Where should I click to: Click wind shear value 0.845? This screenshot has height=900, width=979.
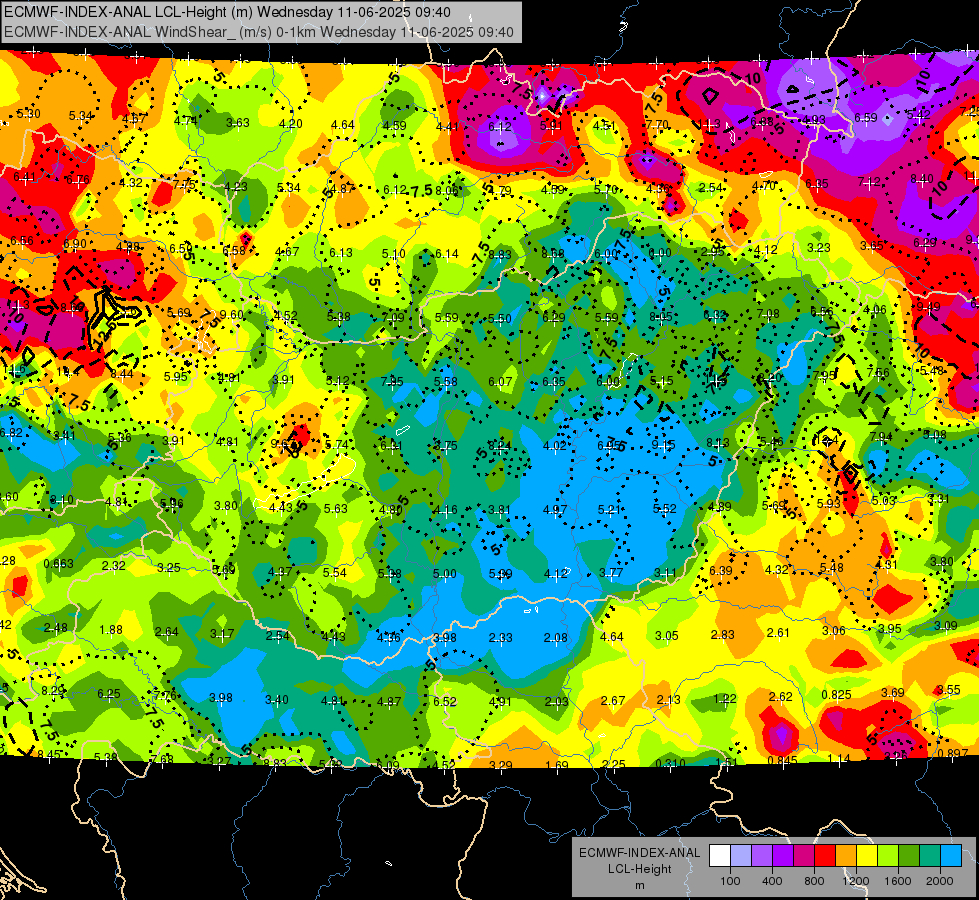782,760
